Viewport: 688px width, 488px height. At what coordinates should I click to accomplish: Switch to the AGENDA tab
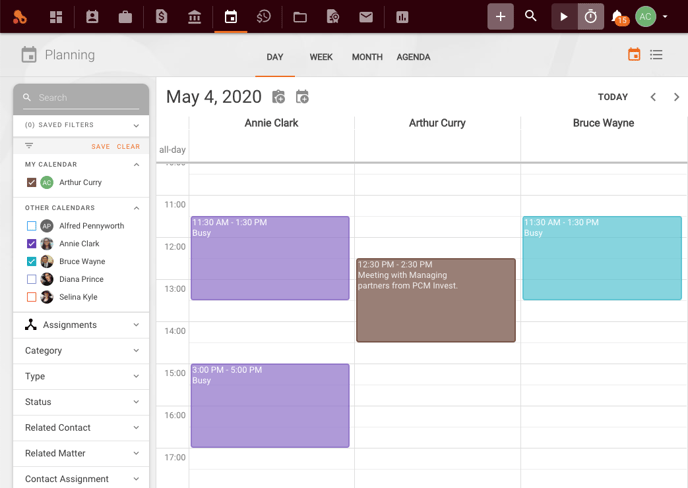point(413,57)
